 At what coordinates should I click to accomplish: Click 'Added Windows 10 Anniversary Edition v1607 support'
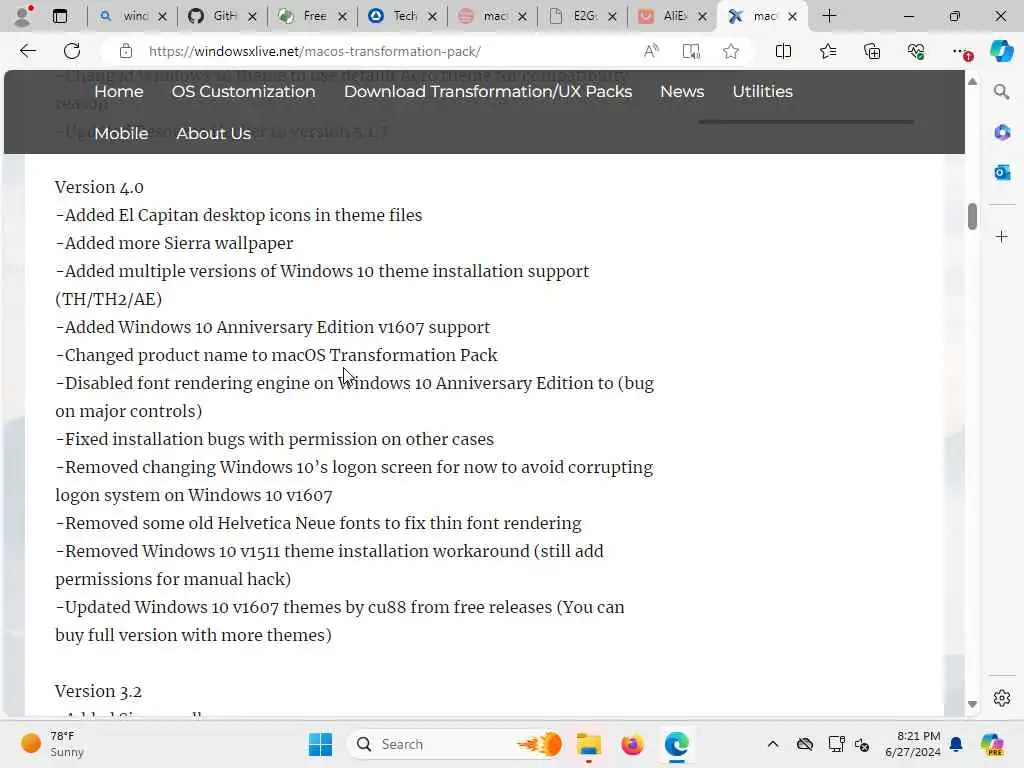[273, 327]
